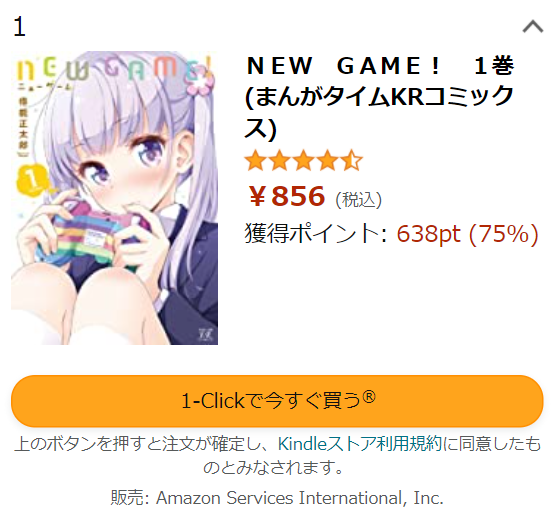Open the NEW GAME! 1巻 title link
Image resolution: width=555 pixels, height=520 pixels.
(379, 97)
